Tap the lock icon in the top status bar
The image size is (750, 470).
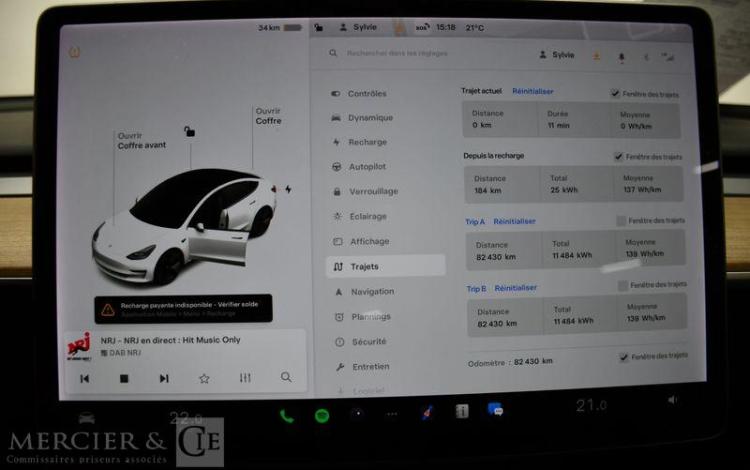tap(319, 27)
